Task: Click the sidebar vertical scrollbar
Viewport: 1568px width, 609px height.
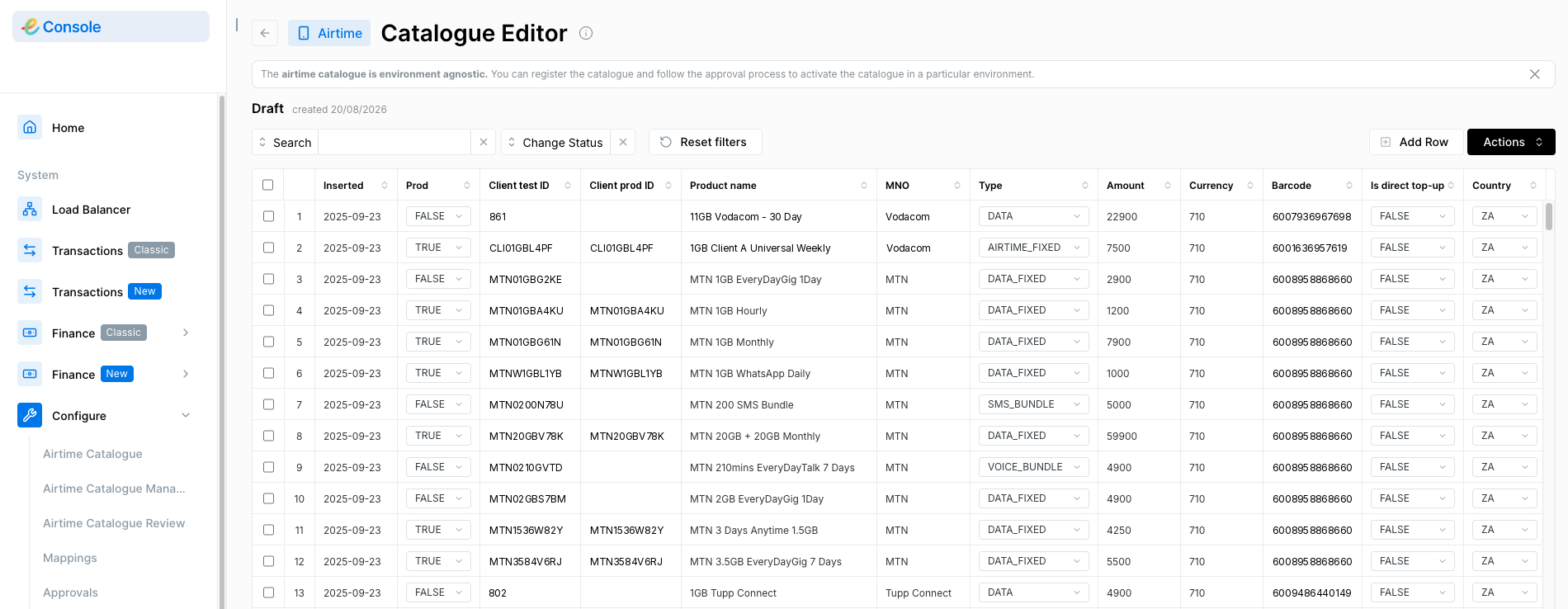Action: point(221,352)
